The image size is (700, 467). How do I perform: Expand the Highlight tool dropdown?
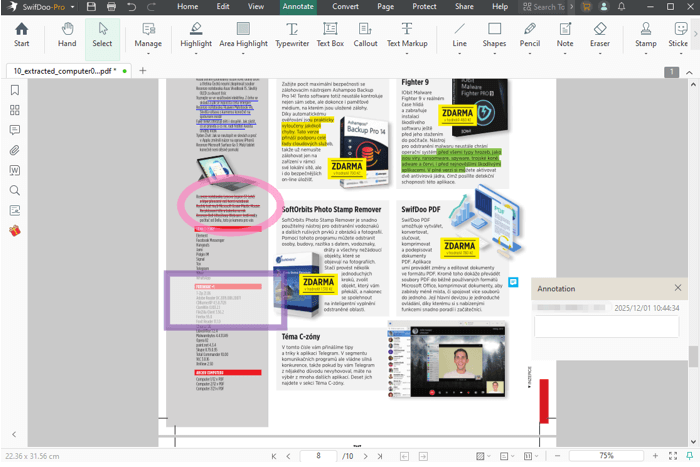click(x=196, y=54)
